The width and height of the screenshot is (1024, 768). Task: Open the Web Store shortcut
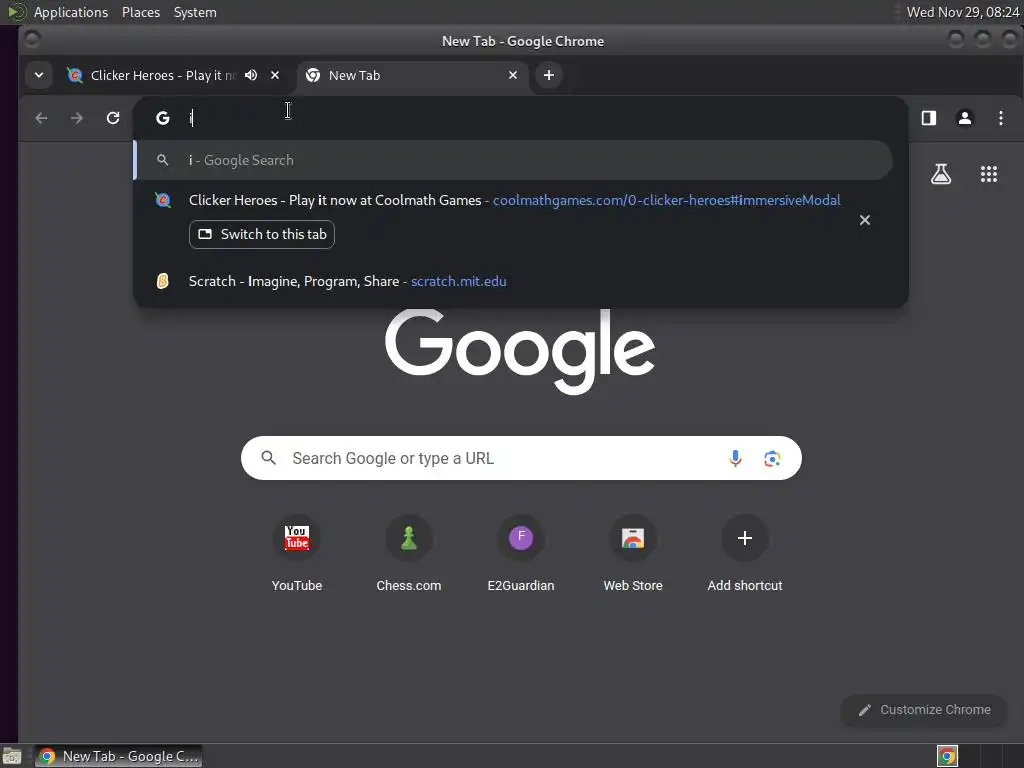(x=633, y=554)
